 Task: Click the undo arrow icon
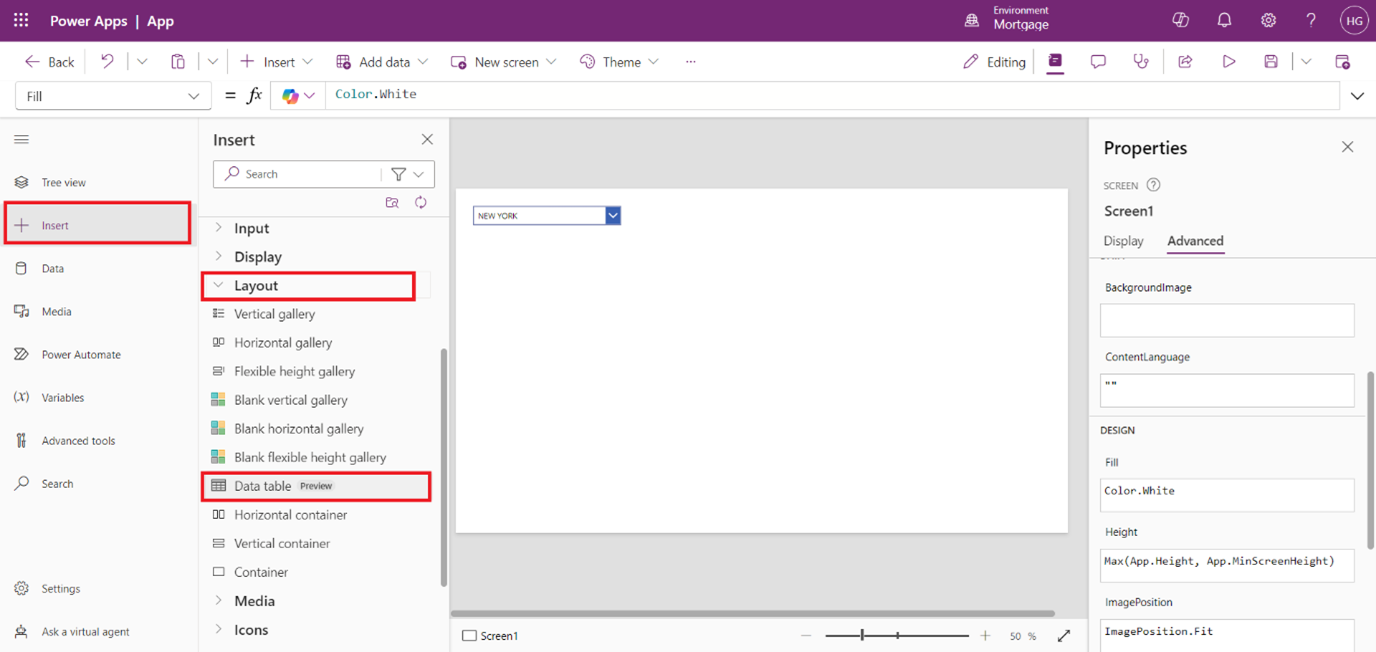coord(107,62)
